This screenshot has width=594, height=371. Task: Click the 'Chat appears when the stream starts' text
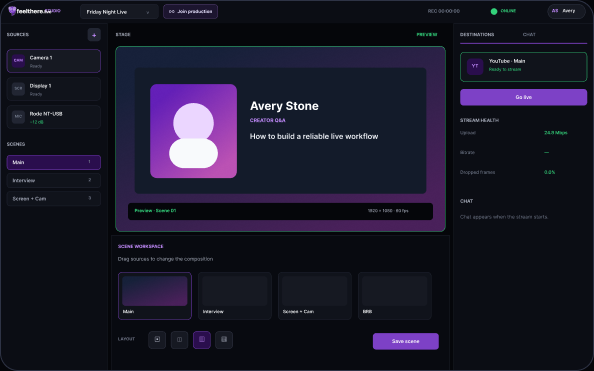504,217
